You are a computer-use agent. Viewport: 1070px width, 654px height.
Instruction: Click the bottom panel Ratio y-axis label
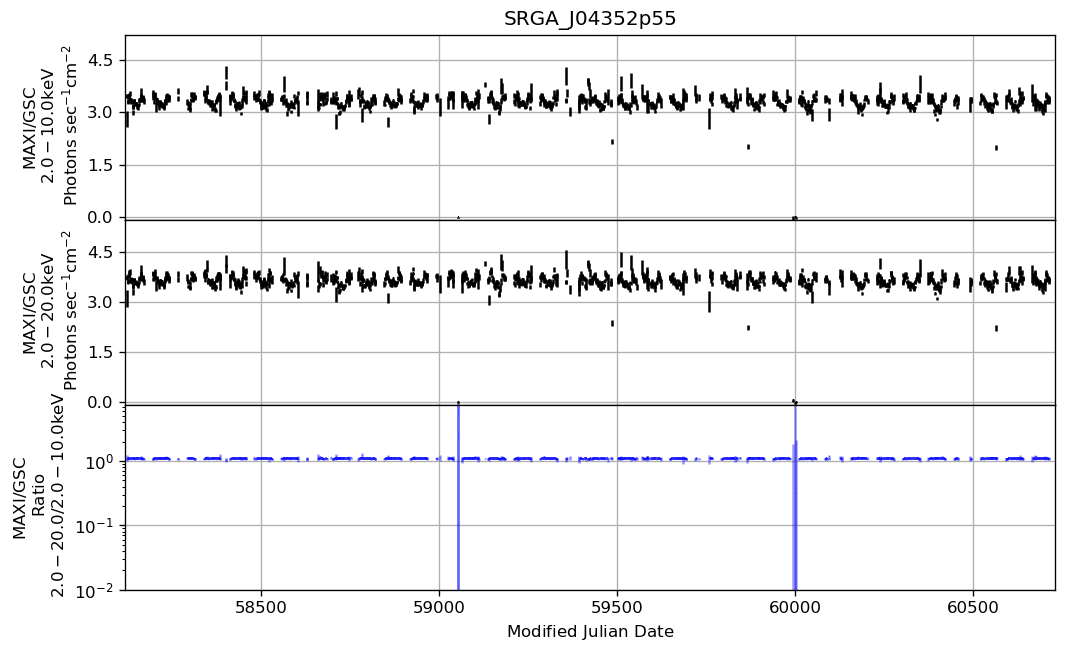(38, 498)
